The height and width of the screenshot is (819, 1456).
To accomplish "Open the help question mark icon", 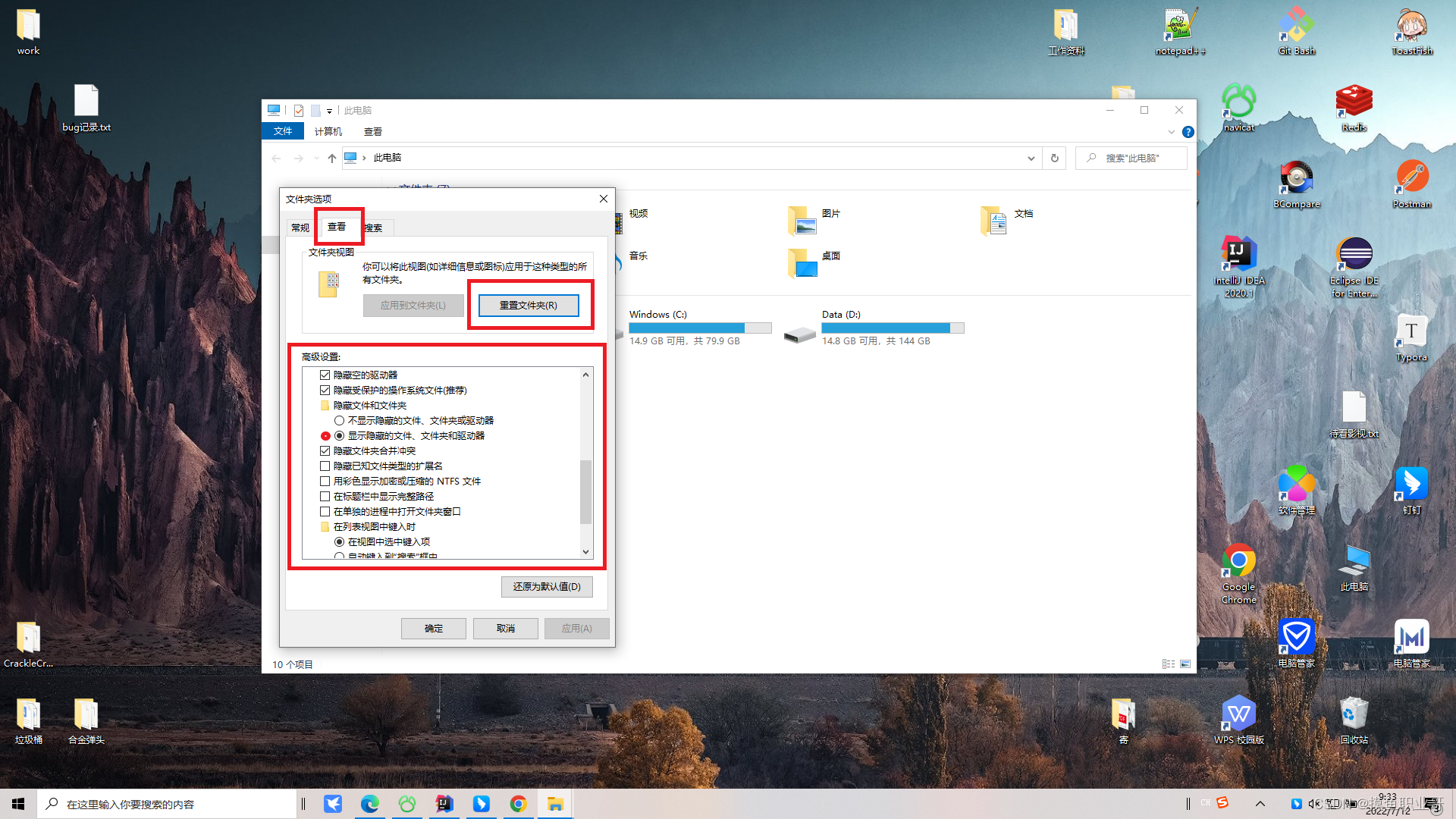I will 1188,132.
